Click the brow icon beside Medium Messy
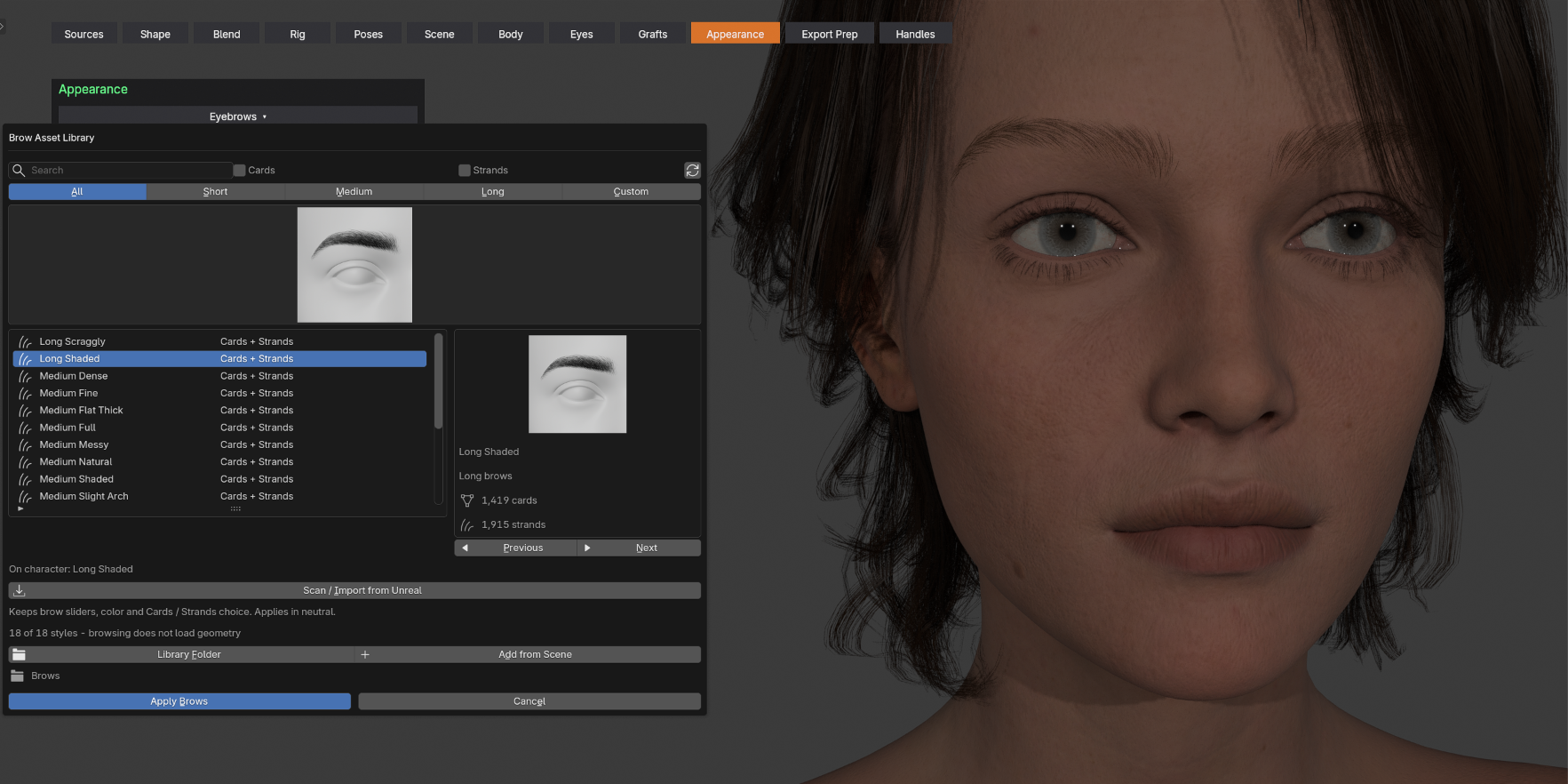The width and height of the screenshot is (1568, 784). [25, 444]
